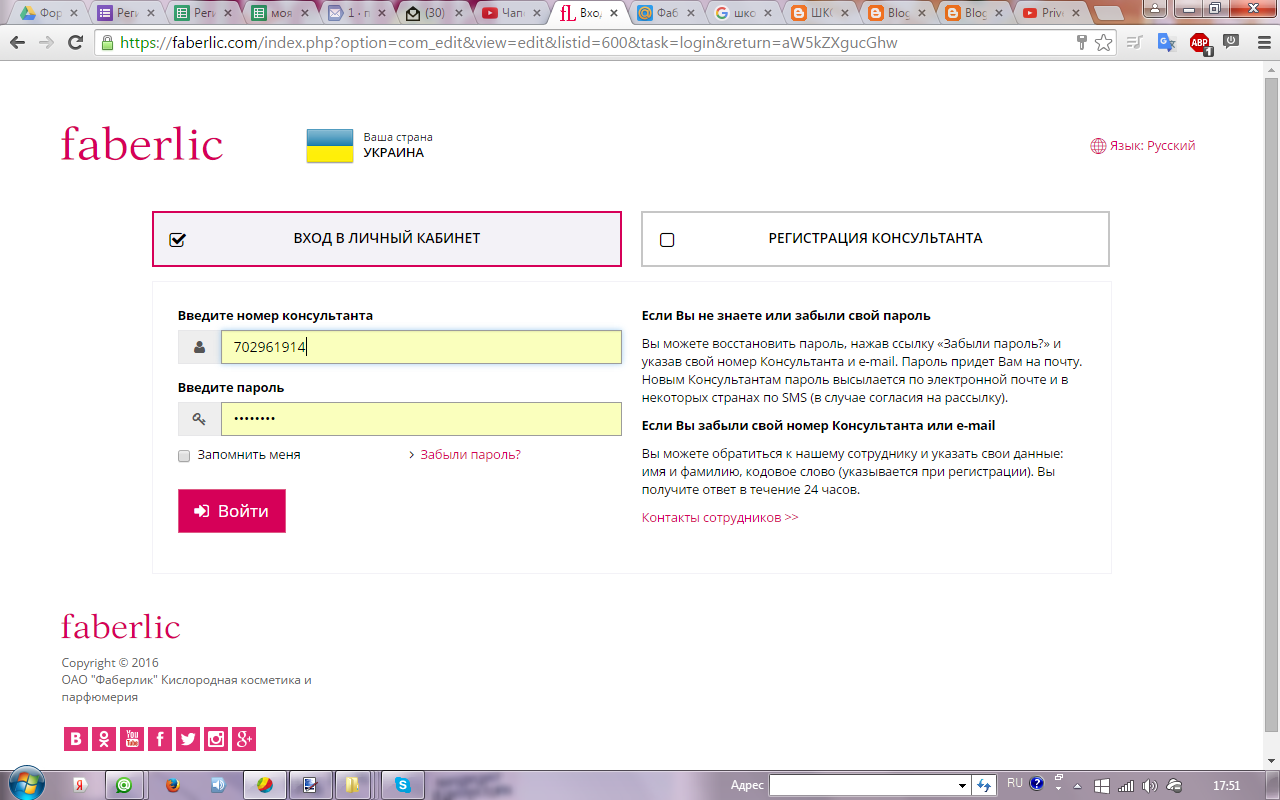Tick the РЕГИСТРАЦИЯ КОНСУЛЬТАНТА checkbox
The height and width of the screenshot is (800, 1280).
[x=667, y=240]
